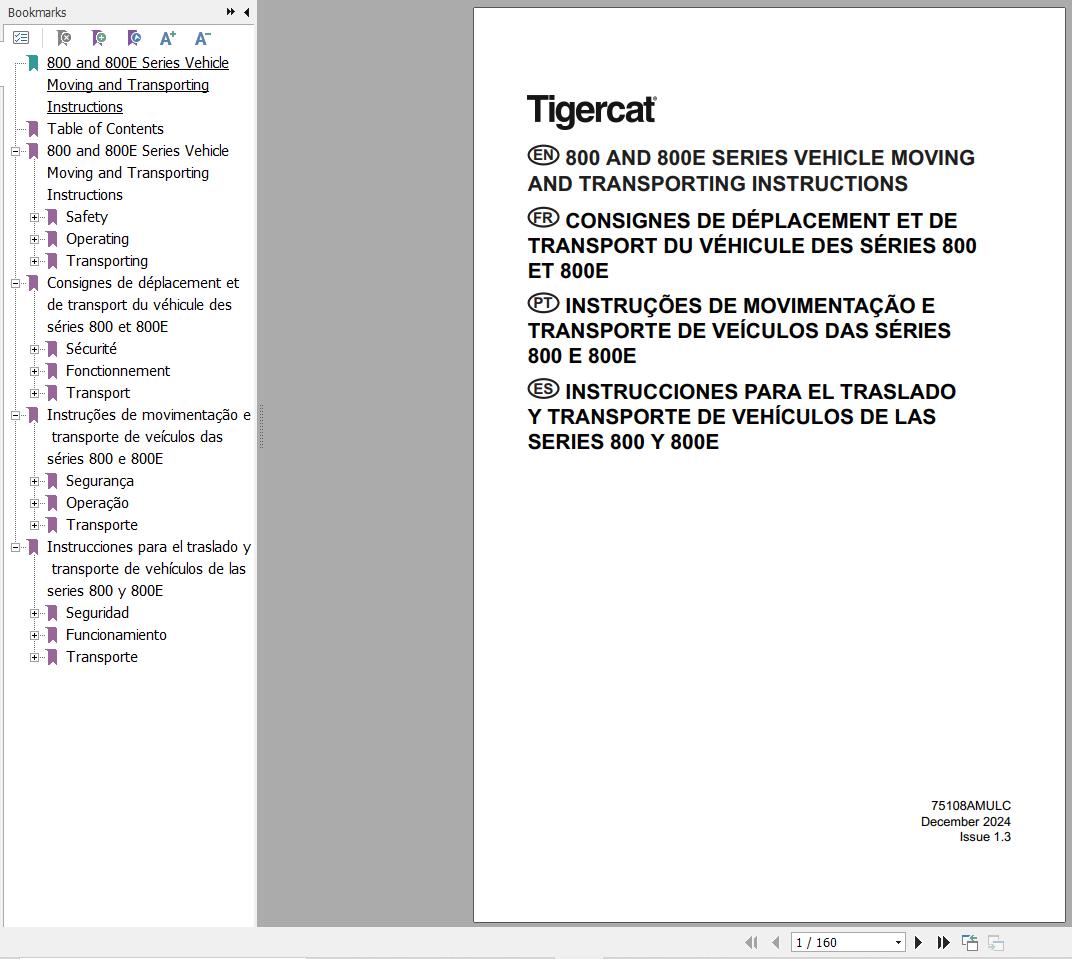Click the bookmark destination/properties icon
Image resolution: width=1072 pixels, height=959 pixels.
pos(134,38)
